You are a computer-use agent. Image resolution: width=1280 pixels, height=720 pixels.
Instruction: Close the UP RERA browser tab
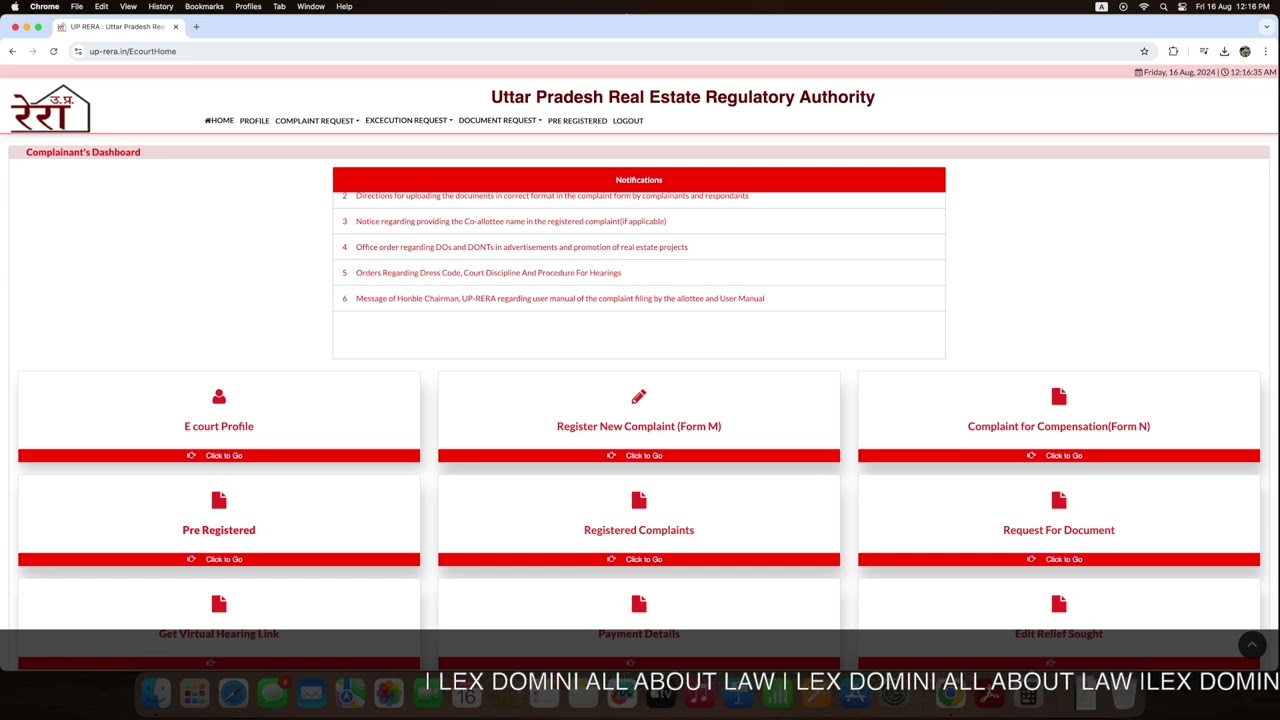click(176, 27)
